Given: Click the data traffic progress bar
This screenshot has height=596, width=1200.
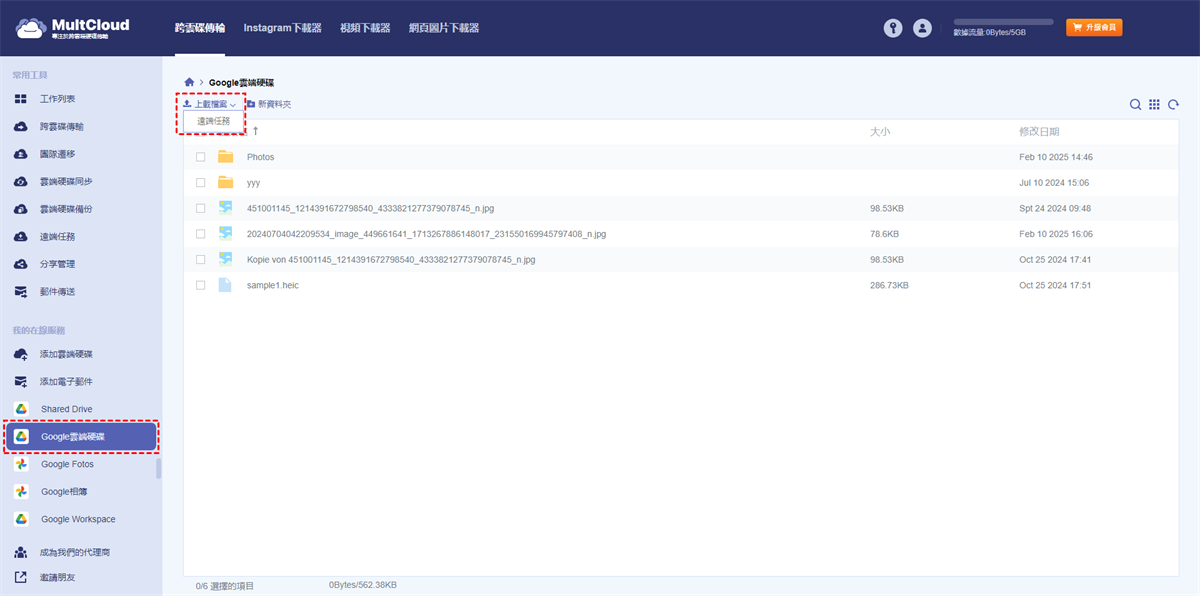Looking at the screenshot, I should (x=1003, y=21).
